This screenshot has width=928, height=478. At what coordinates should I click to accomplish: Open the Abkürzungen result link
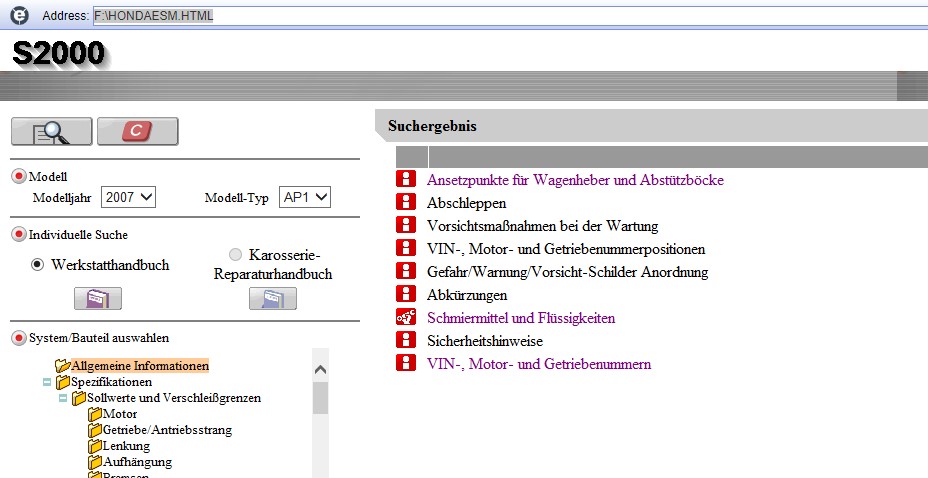(466, 295)
